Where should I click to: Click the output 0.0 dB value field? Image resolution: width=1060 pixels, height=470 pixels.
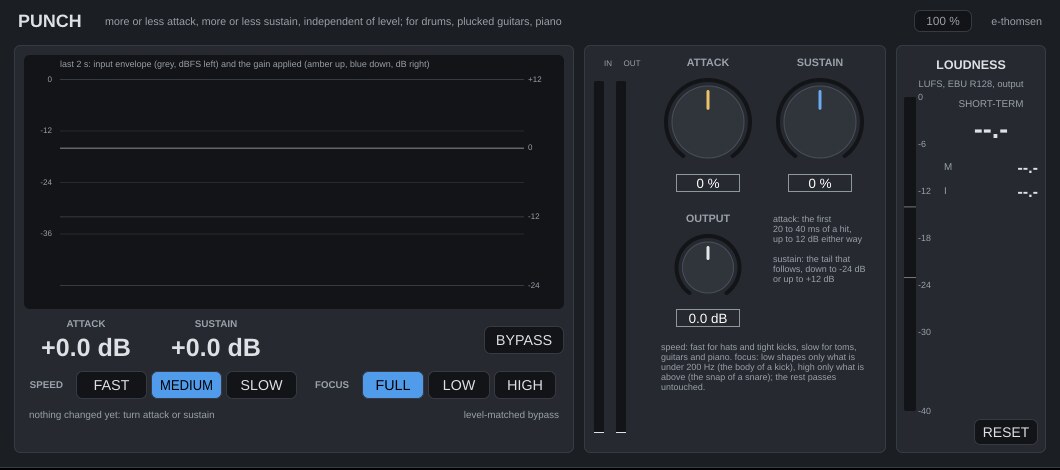(708, 318)
